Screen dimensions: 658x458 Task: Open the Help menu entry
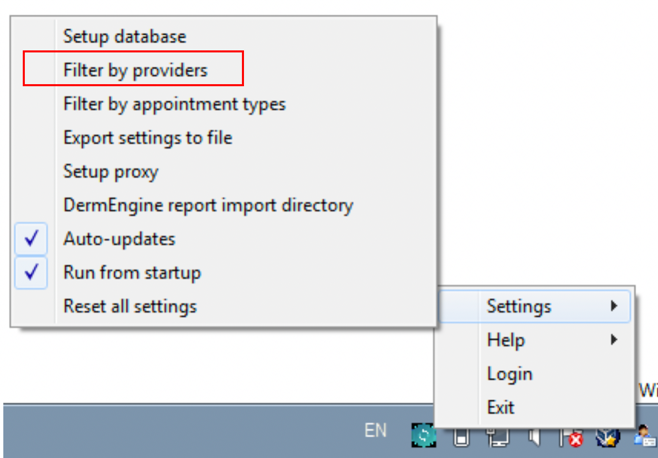(x=506, y=340)
